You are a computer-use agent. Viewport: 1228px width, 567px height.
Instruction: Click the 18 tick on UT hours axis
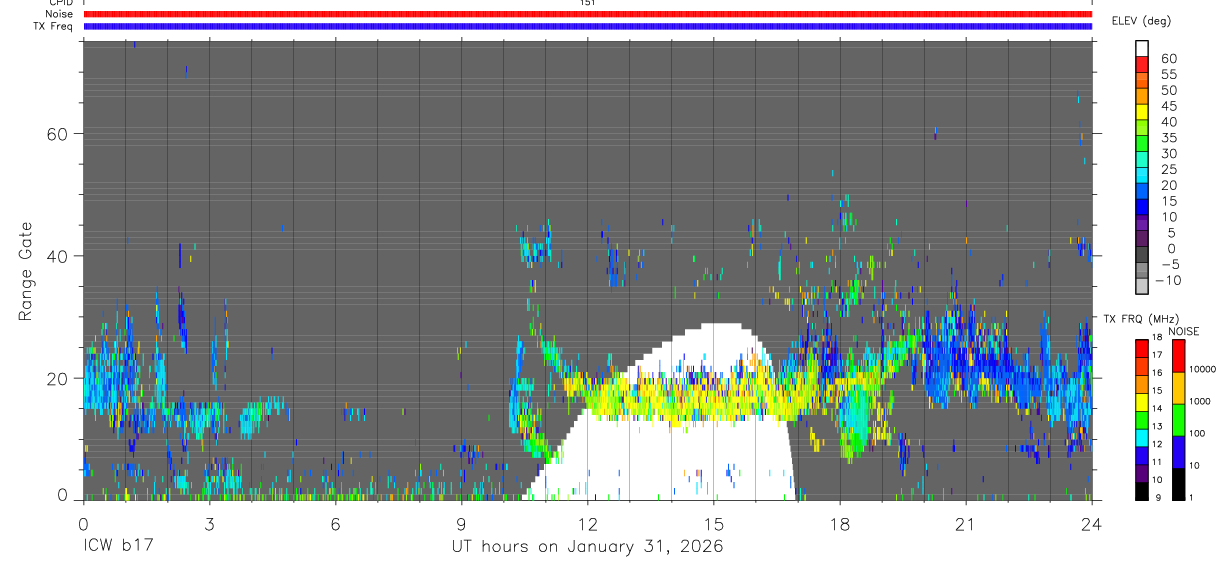point(839,524)
